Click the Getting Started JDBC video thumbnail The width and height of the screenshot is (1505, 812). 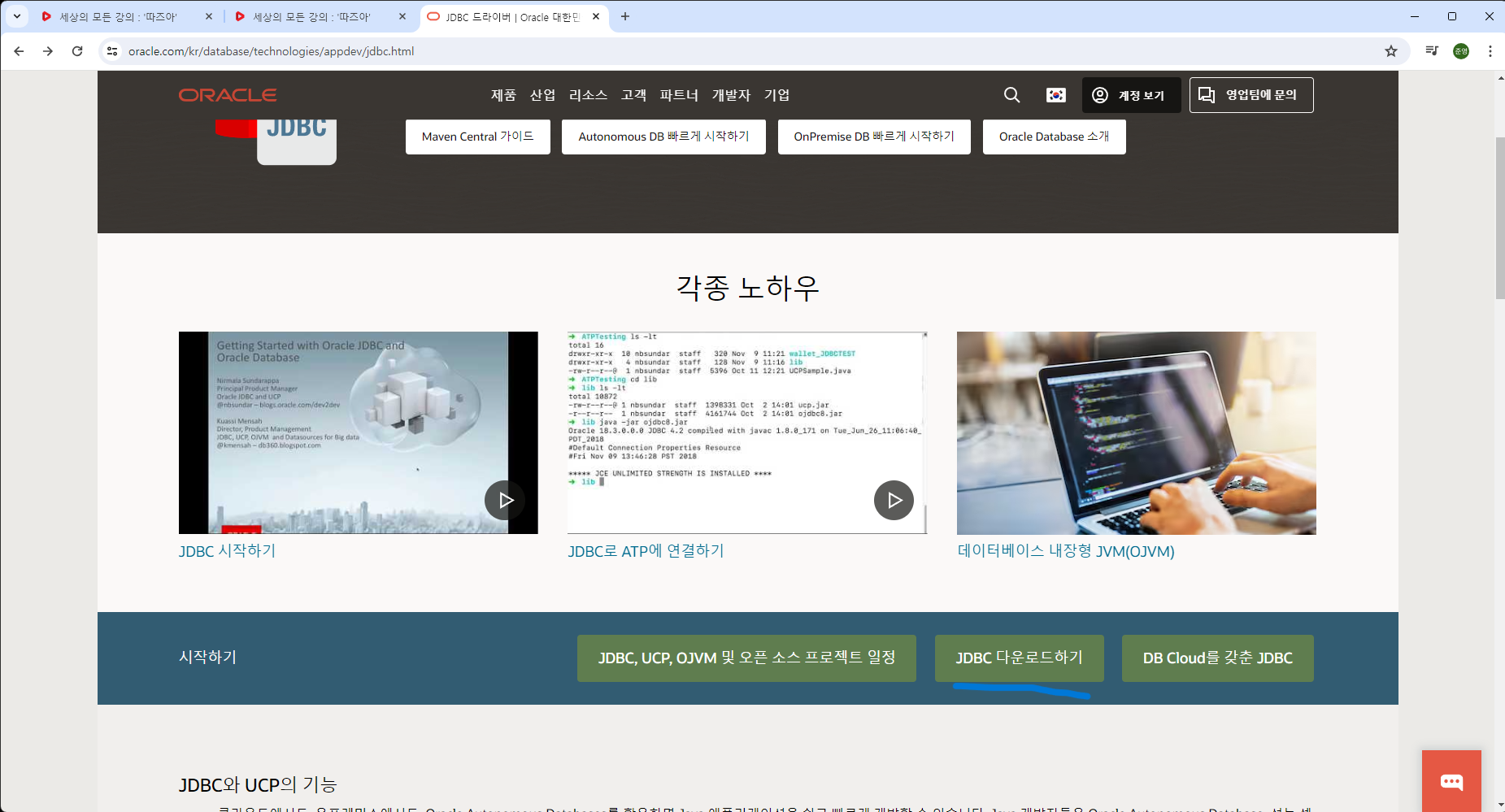coord(358,432)
